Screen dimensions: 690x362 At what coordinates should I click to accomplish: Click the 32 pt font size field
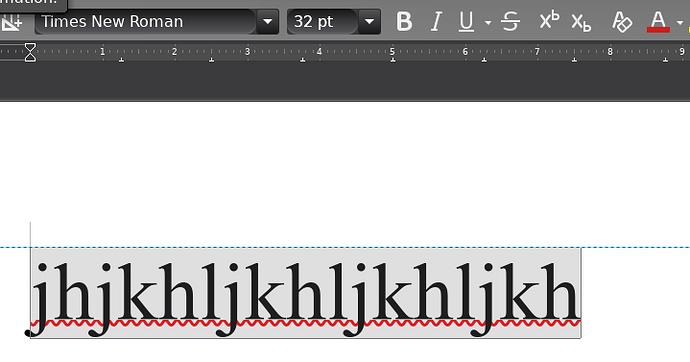[323, 22]
